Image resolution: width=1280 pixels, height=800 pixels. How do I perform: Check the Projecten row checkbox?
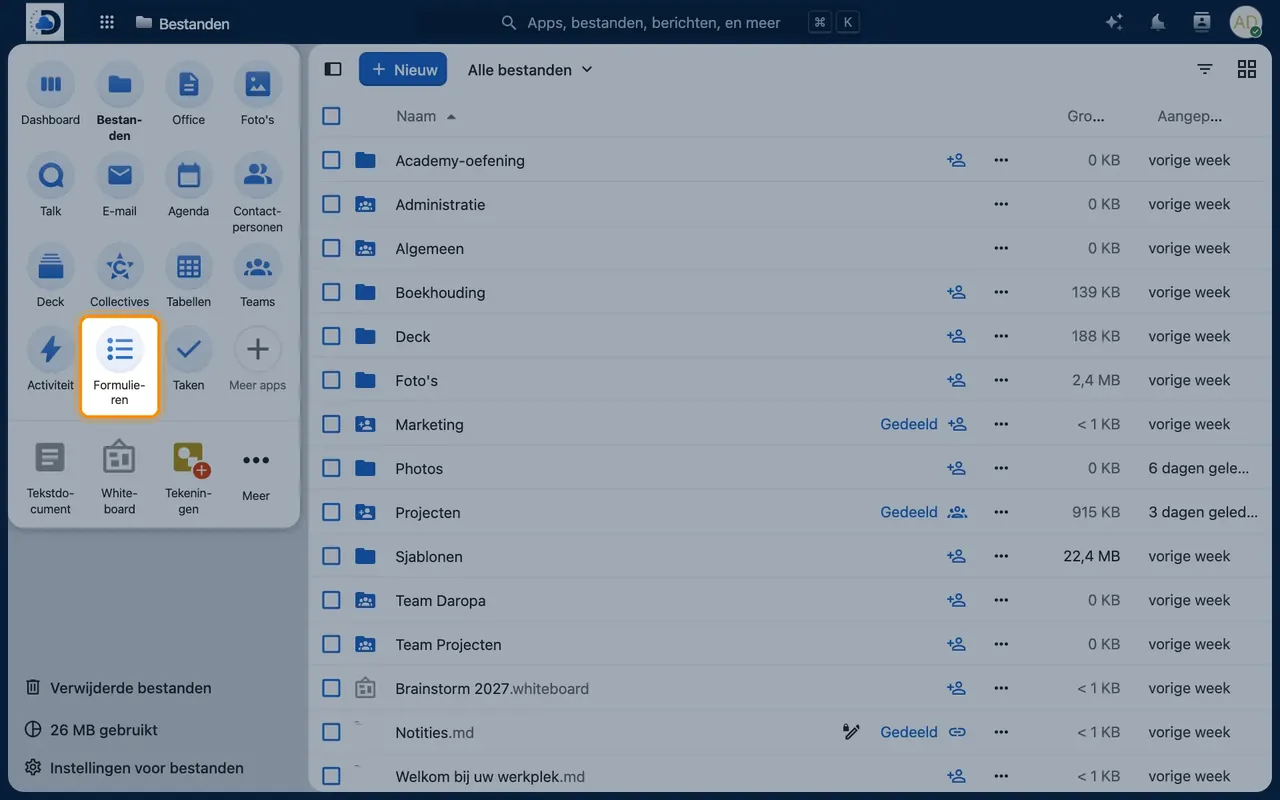331,512
